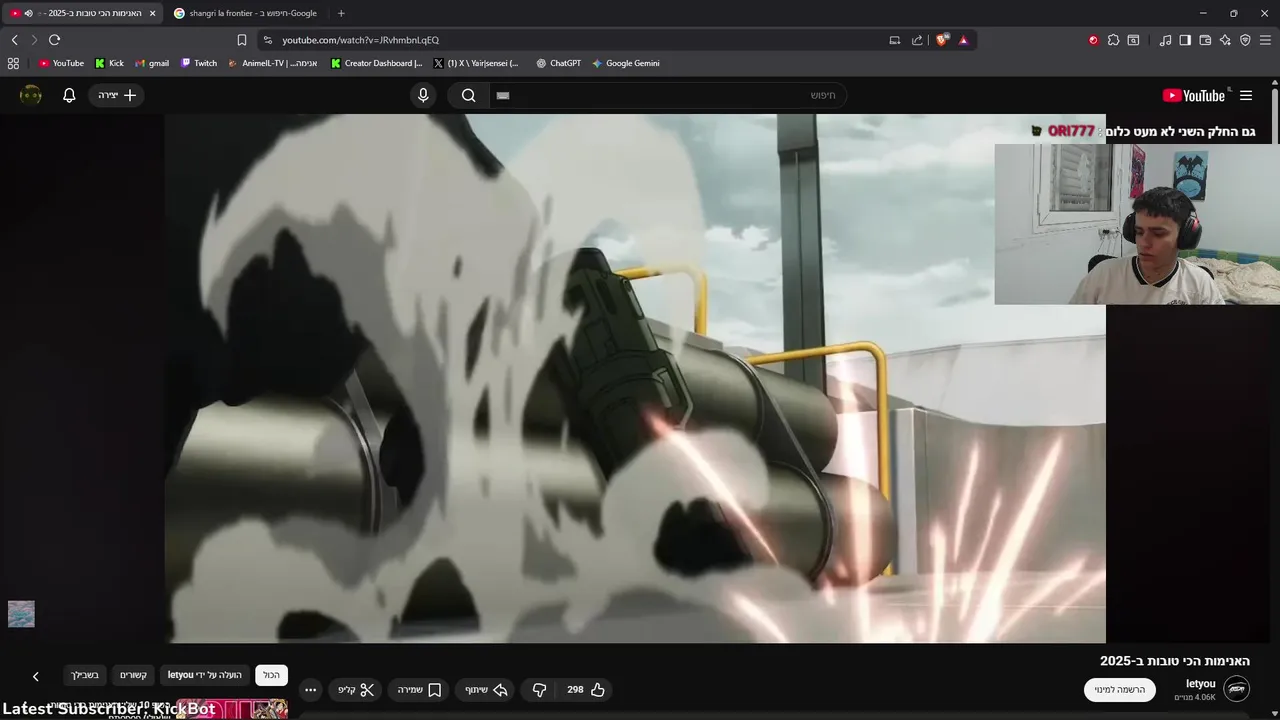Open the gmail bookmark
1280x720 pixels.
[x=152, y=63]
